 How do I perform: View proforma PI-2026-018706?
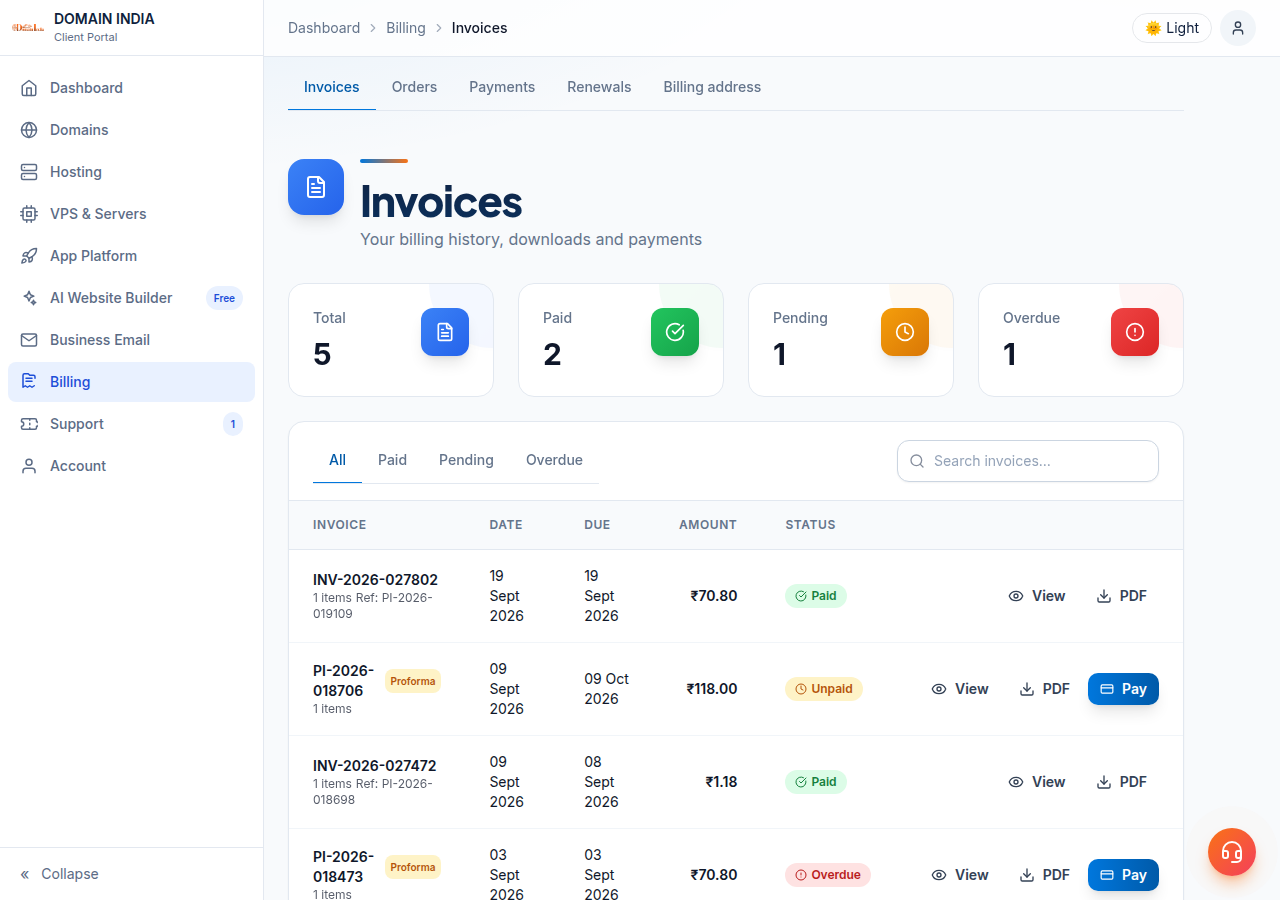click(960, 689)
